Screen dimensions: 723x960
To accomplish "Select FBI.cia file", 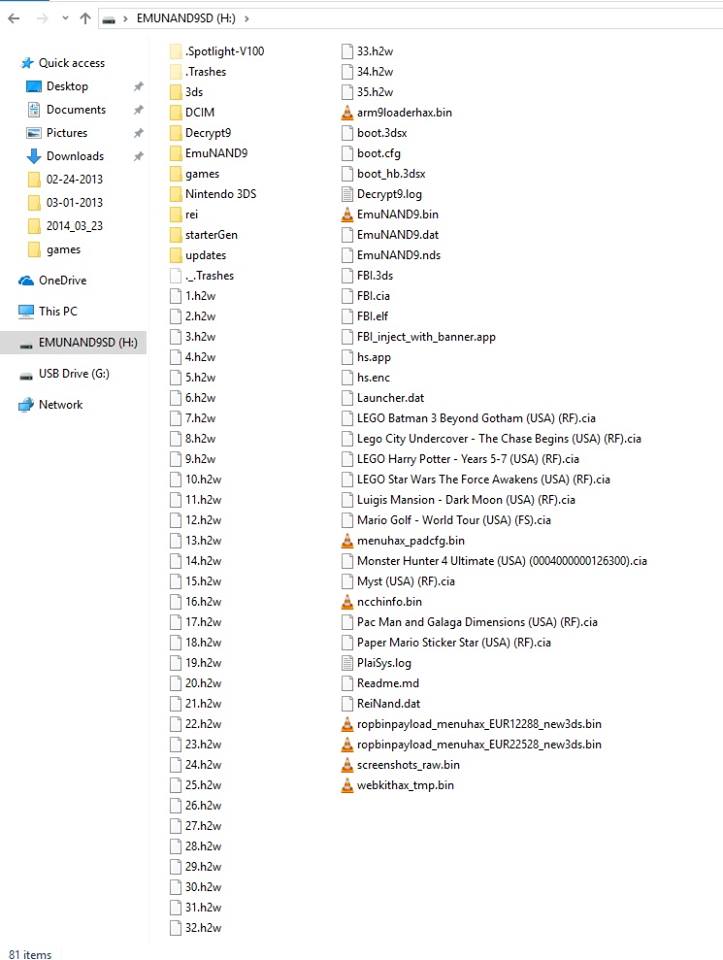I will [373, 296].
